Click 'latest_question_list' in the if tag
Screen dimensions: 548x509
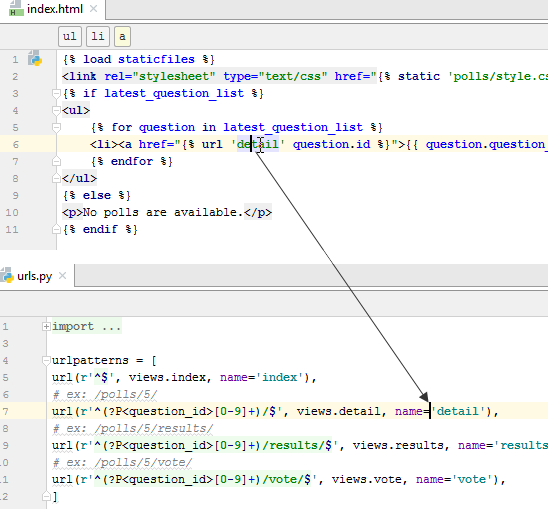point(174,94)
